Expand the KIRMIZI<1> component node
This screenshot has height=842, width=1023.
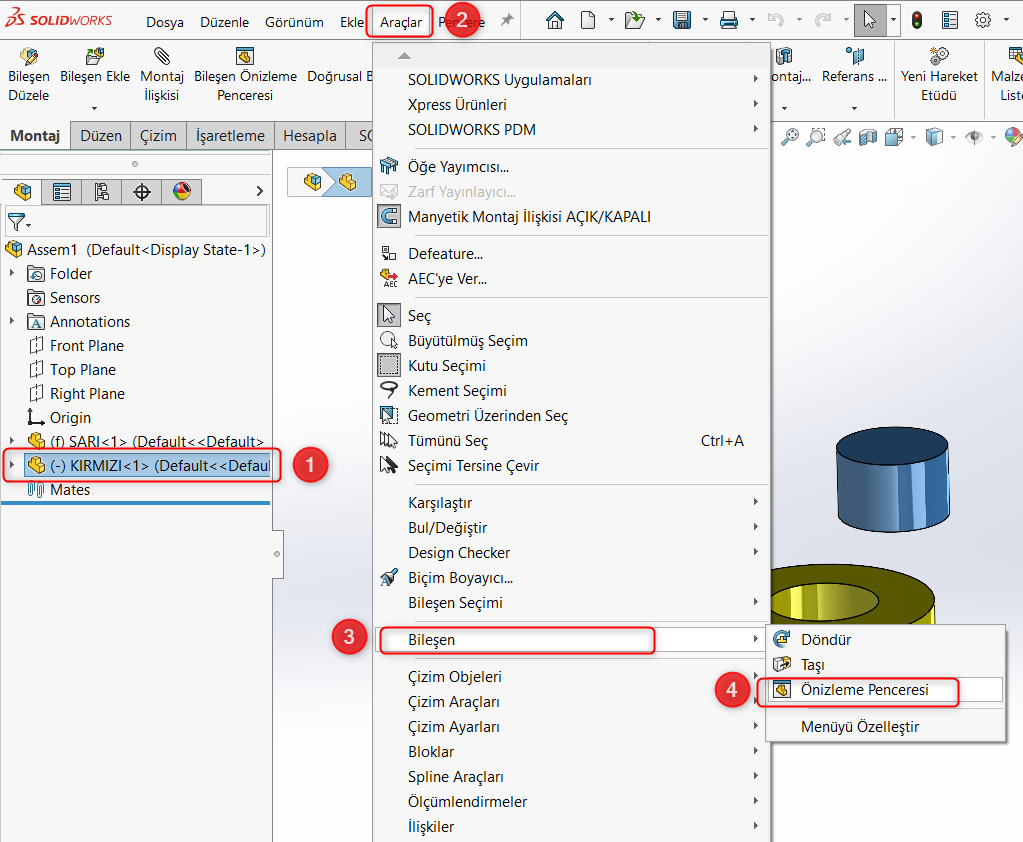click(12, 465)
